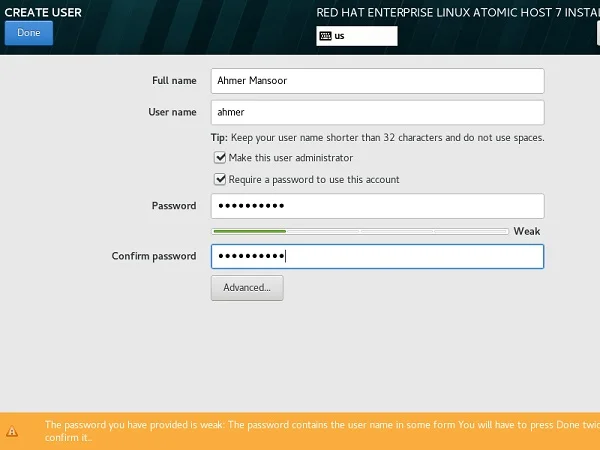600x450 pixels.
Task: Click the weak password warning message
Action: 322,431
